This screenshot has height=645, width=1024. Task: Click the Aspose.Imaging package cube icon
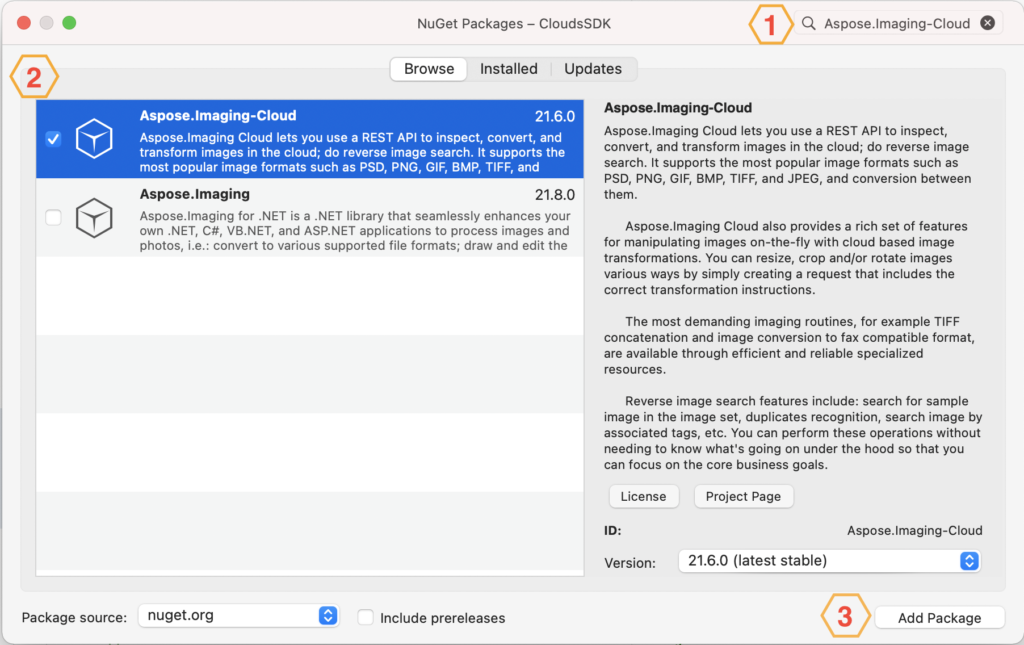(x=94, y=217)
